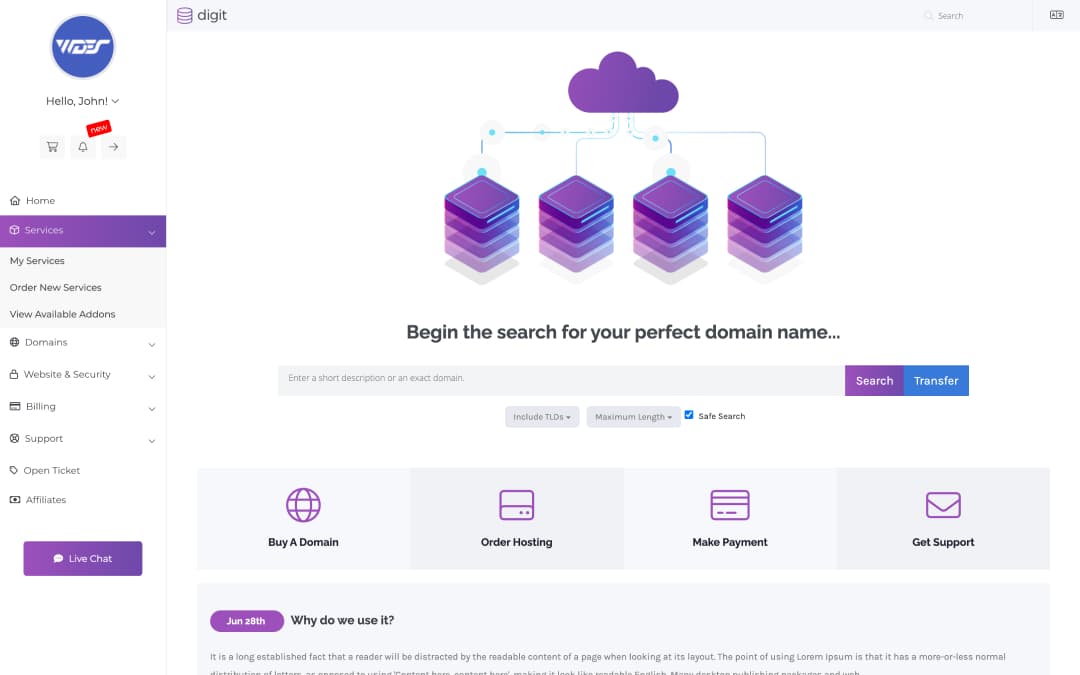Click the Order Hosting label

pos(517,542)
